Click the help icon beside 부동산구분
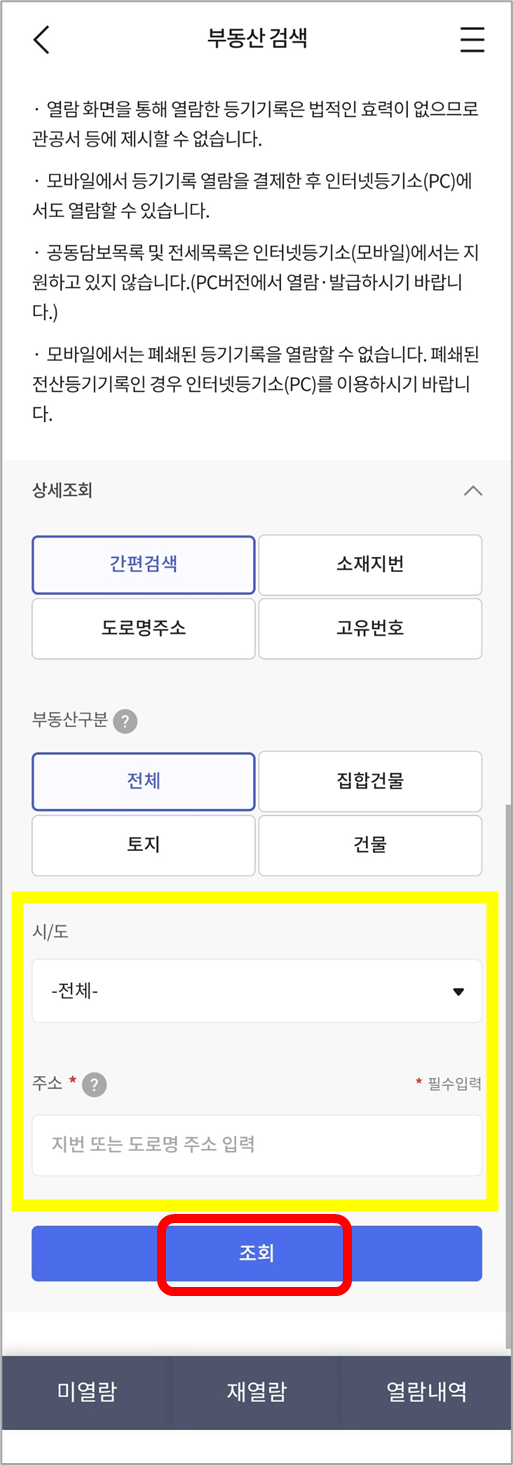 coord(125,721)
